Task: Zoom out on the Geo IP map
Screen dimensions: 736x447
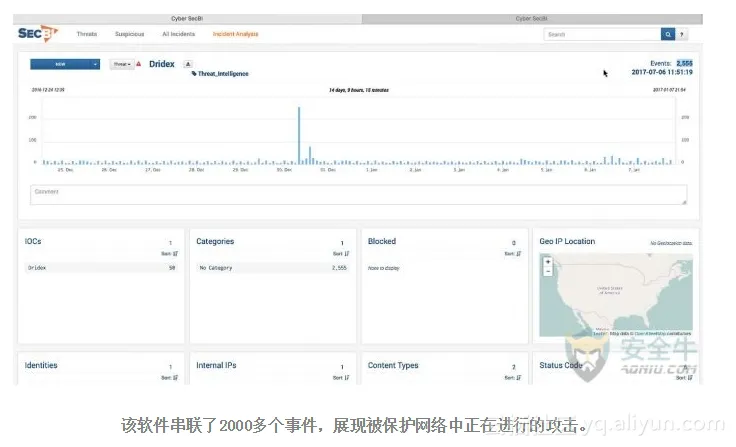Action: [548, 271]
